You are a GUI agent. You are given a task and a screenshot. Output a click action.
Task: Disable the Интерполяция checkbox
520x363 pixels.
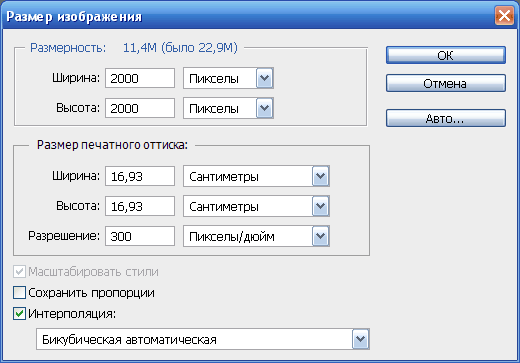[19, 314]
